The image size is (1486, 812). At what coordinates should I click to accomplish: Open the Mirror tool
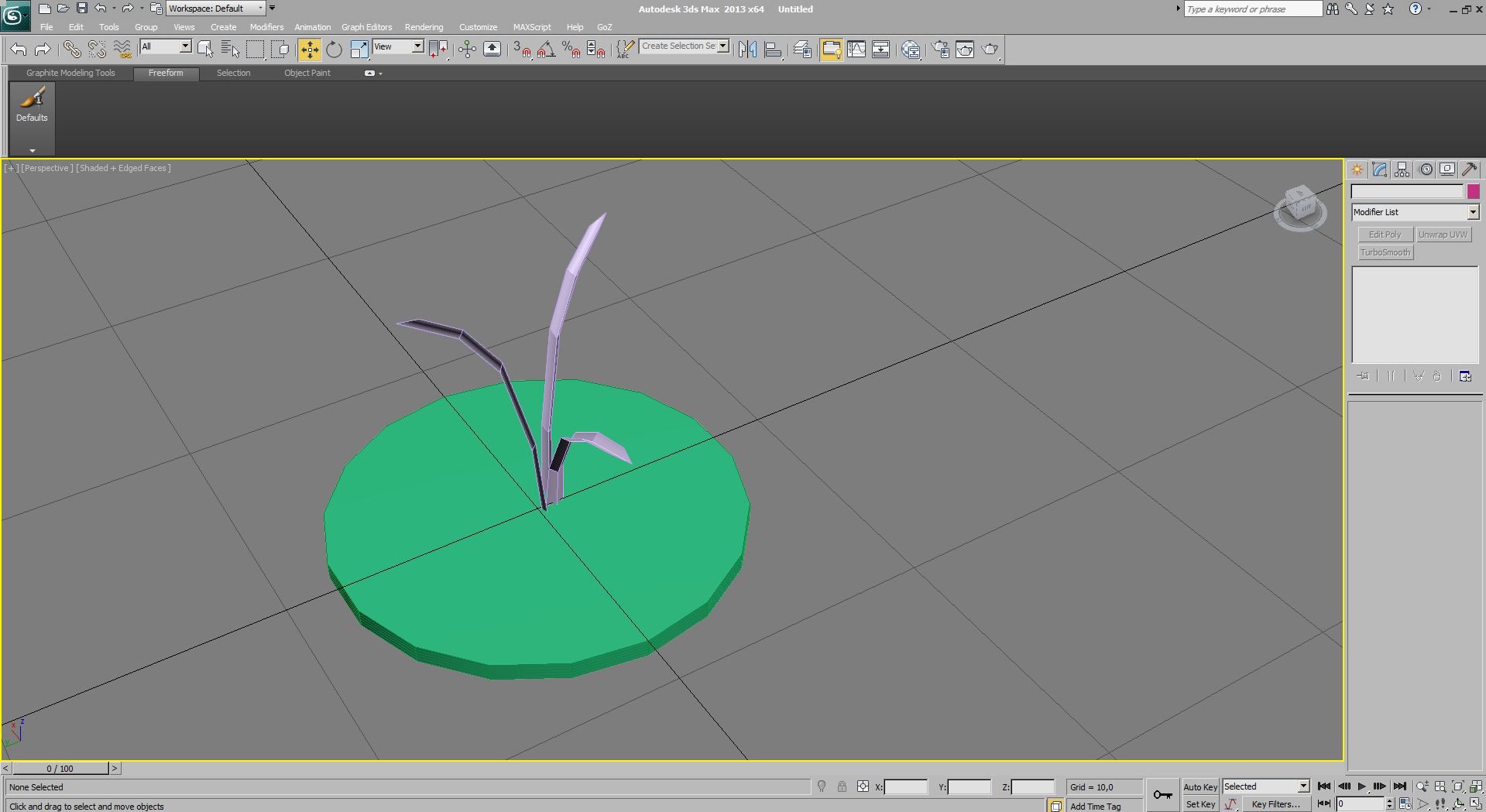coord(747,50)
